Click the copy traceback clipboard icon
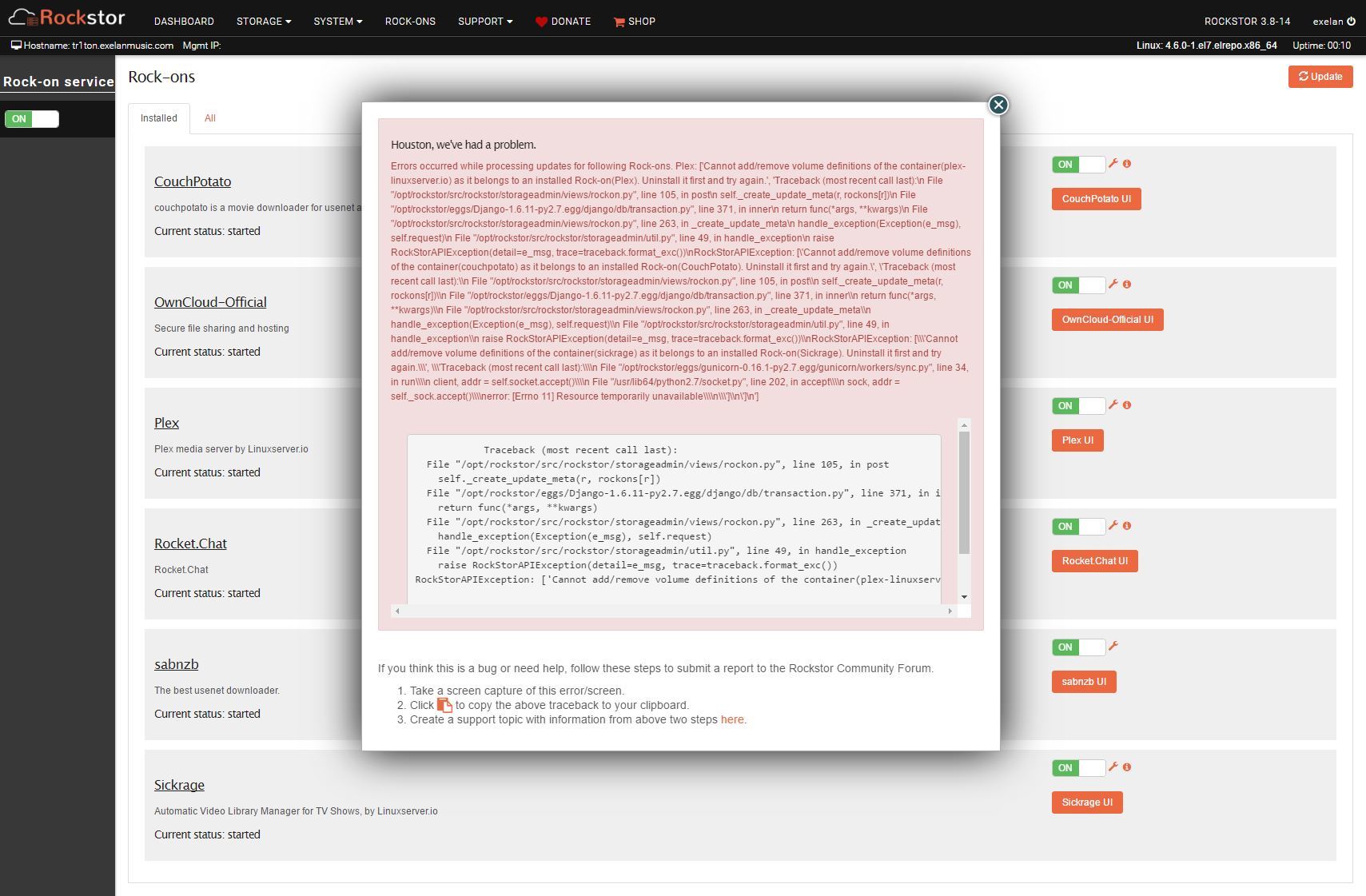 pyautogui.click(x=444, y=705)
